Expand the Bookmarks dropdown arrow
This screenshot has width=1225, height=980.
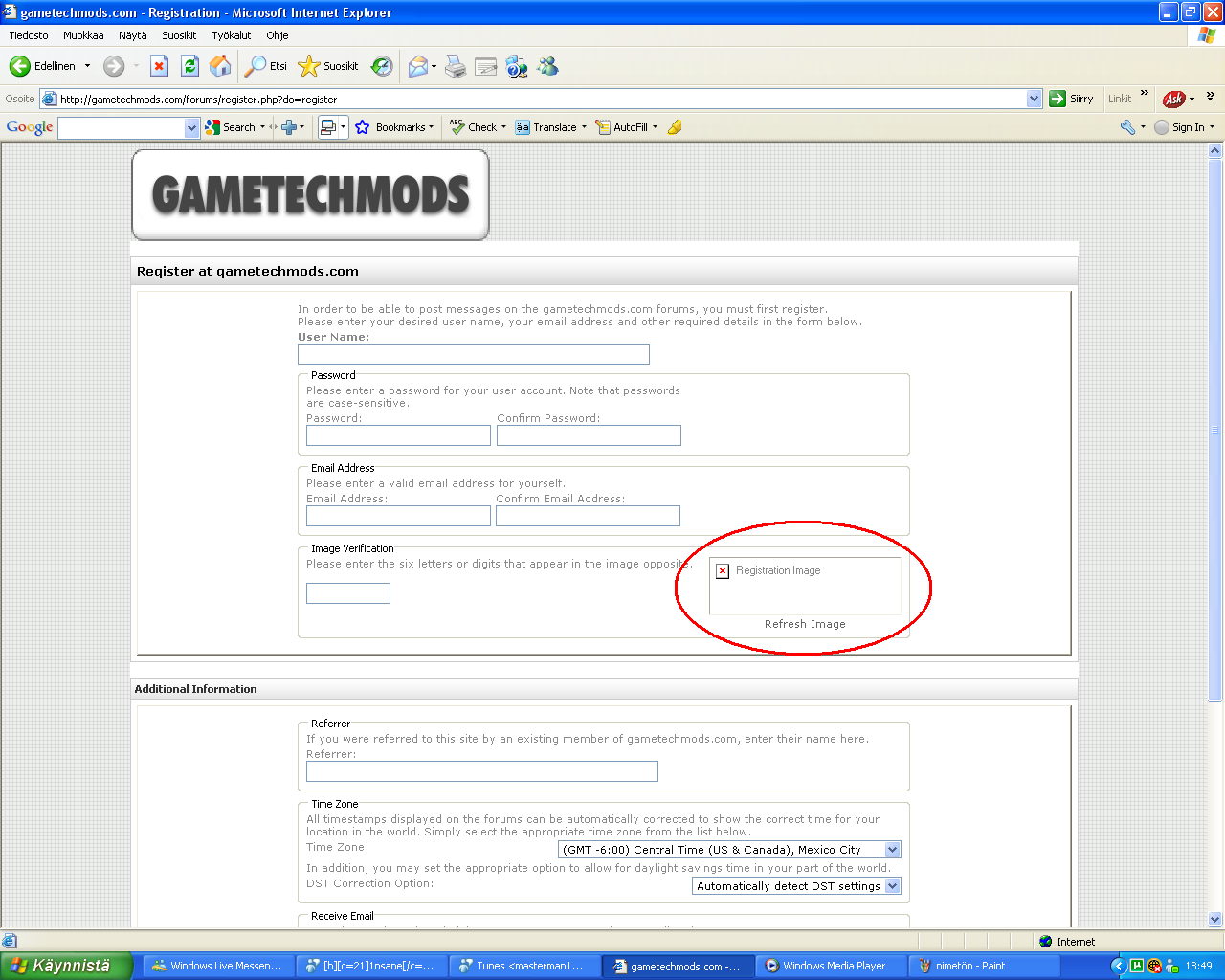click(x=431, y=127)
